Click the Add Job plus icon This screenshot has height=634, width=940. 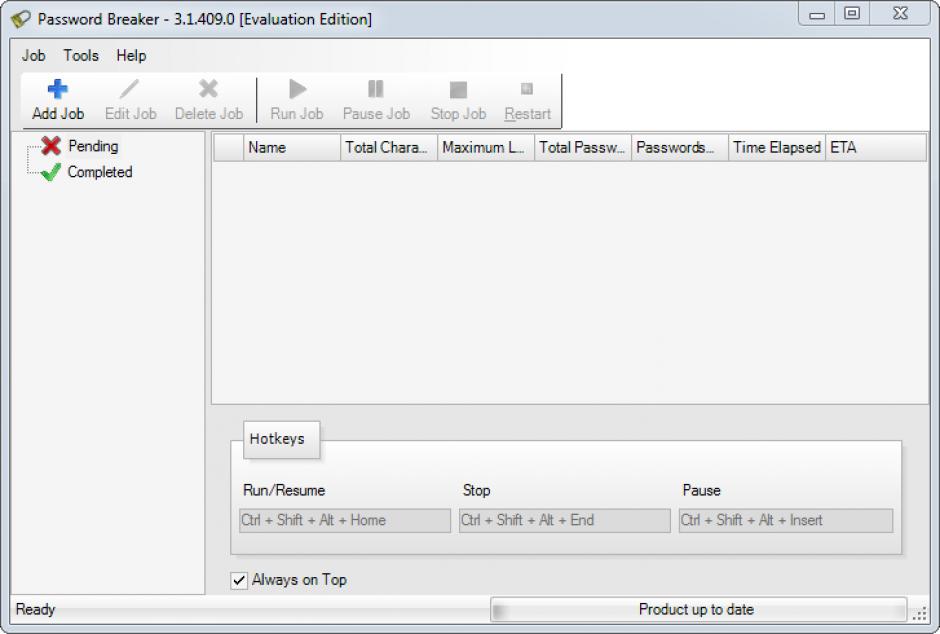pyautogui.click(x=58, y=89)
